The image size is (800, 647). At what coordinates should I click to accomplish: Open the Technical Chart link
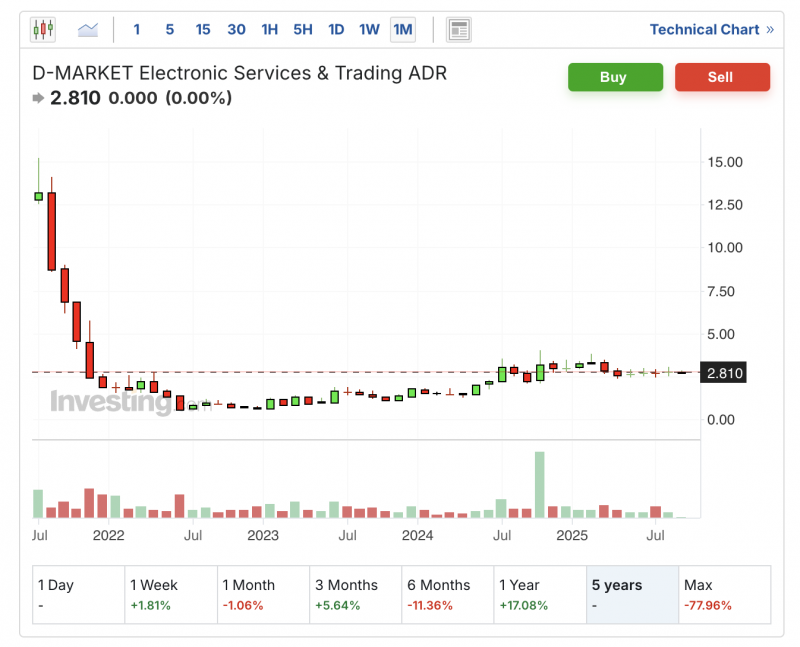click(704, 30)
